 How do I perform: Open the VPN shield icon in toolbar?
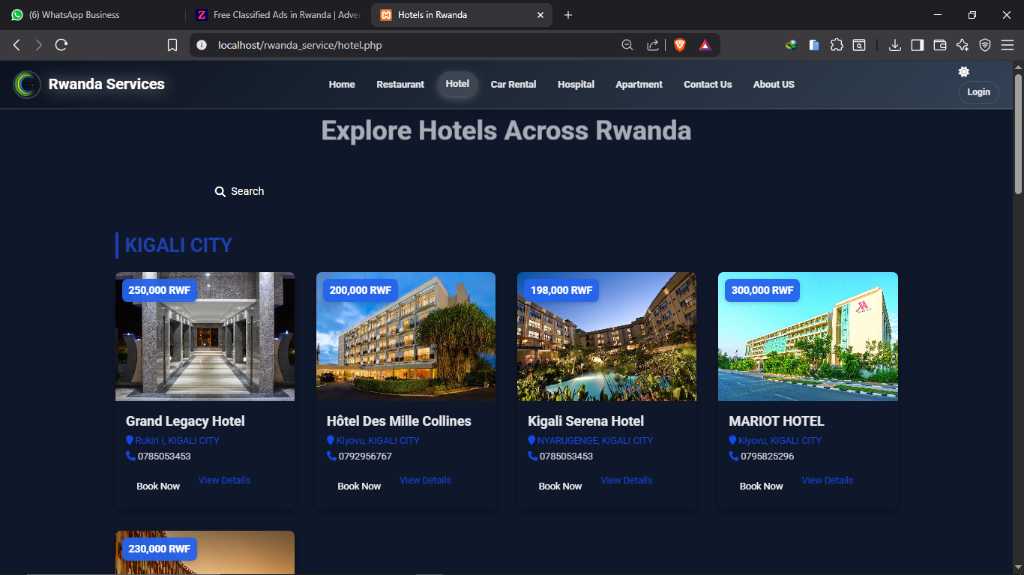tap(985, 45)
